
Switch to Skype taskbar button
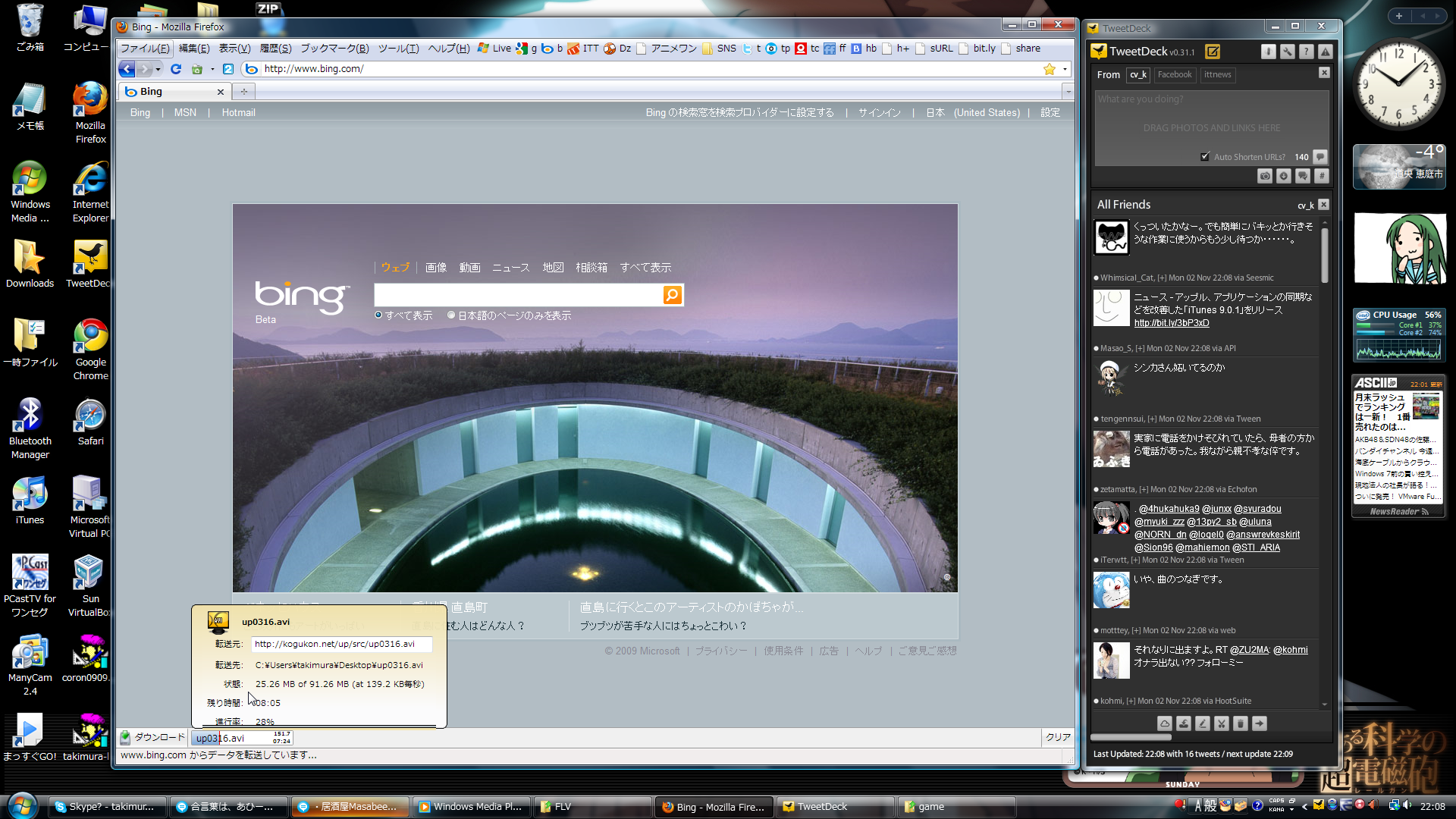point(107,807)
